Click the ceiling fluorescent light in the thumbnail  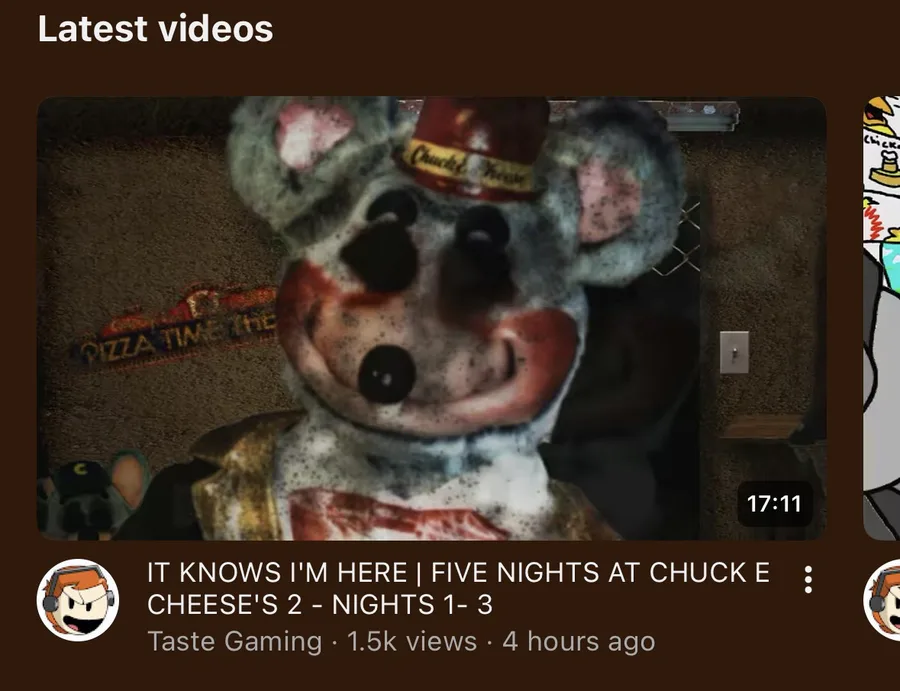tap(700, 117)
